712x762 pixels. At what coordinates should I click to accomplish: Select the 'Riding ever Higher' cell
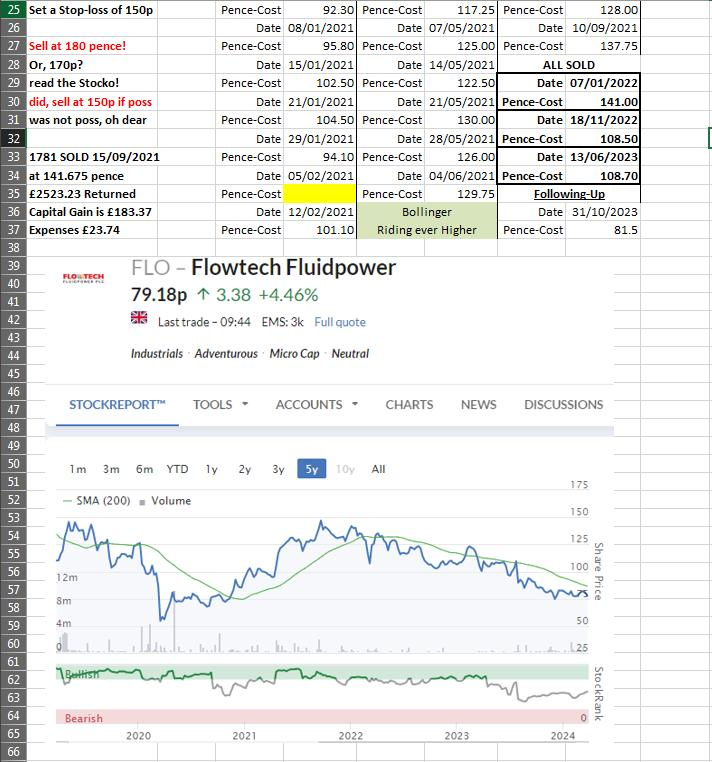(x=427, y=230)
